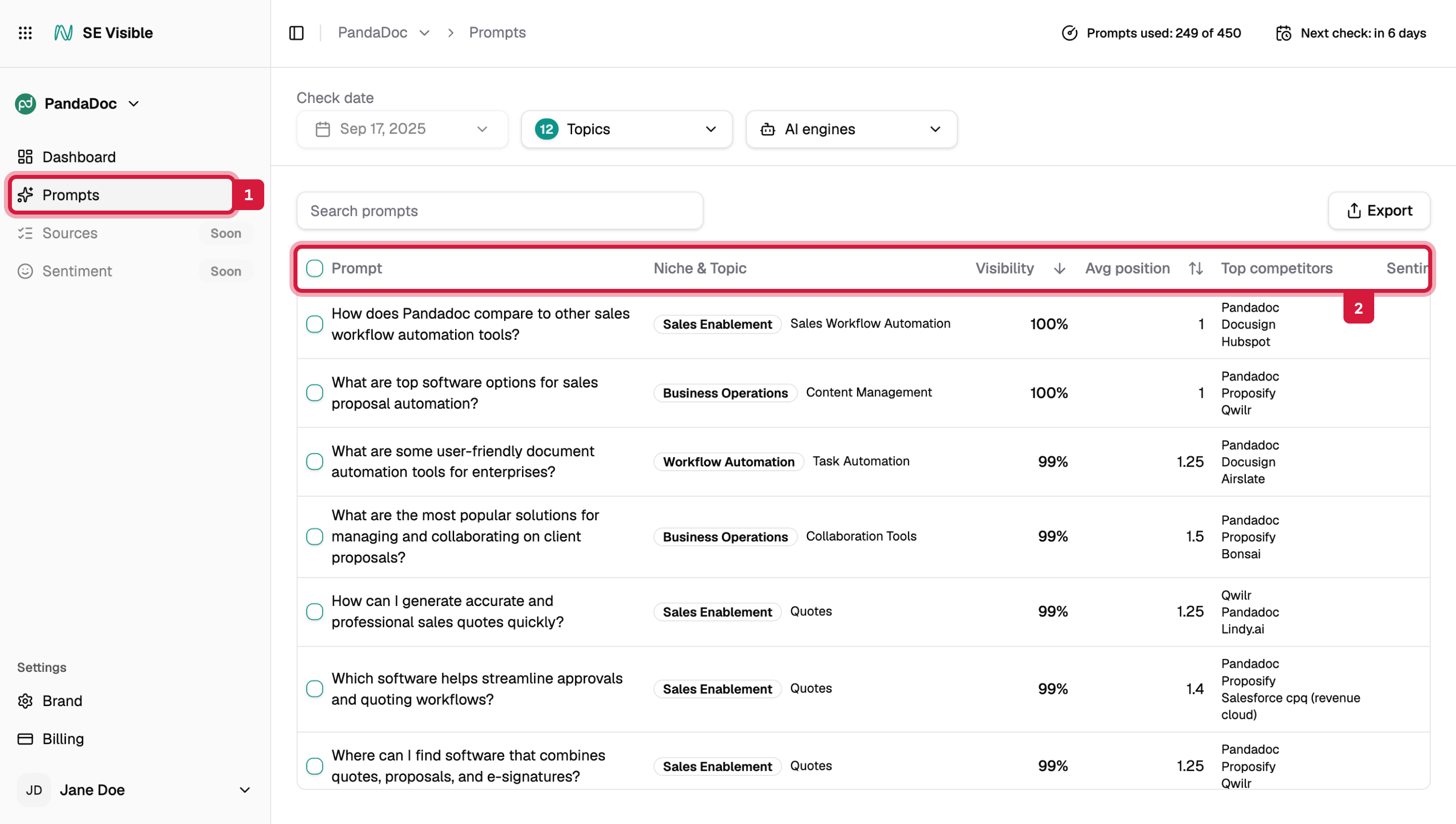Image resolution: width=1456 pixels, height=824 pixels.
Task: Go to the Dashboard menu item
Action: [x=79, y=157]
